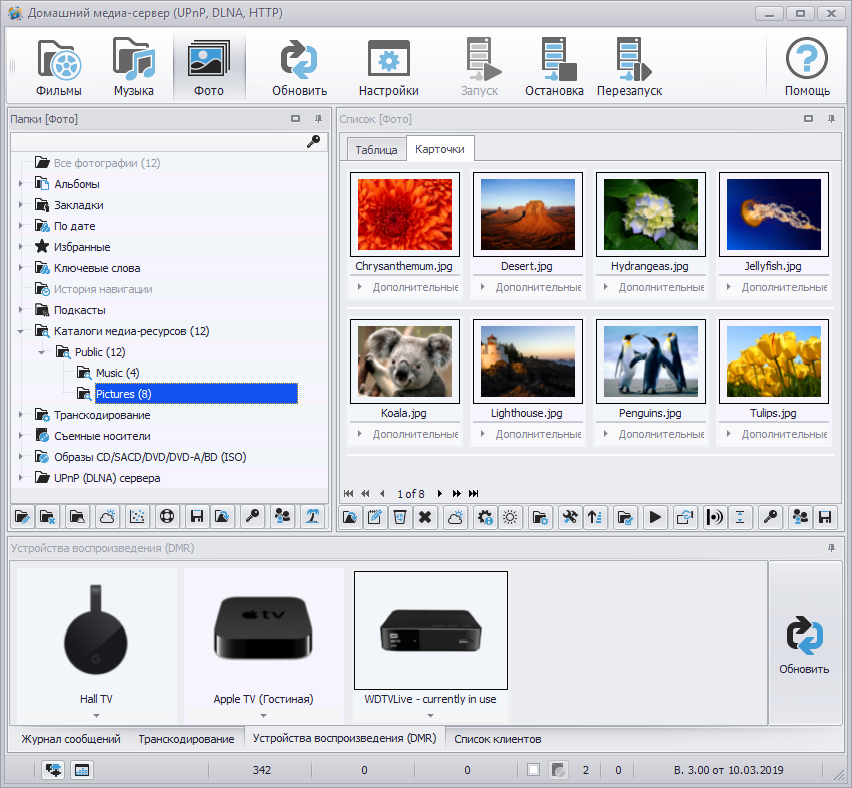The width and height of the screenshot is (852, 788).
Task: Open the Фильмы (Movies) section
Action: tap(59, 67)
